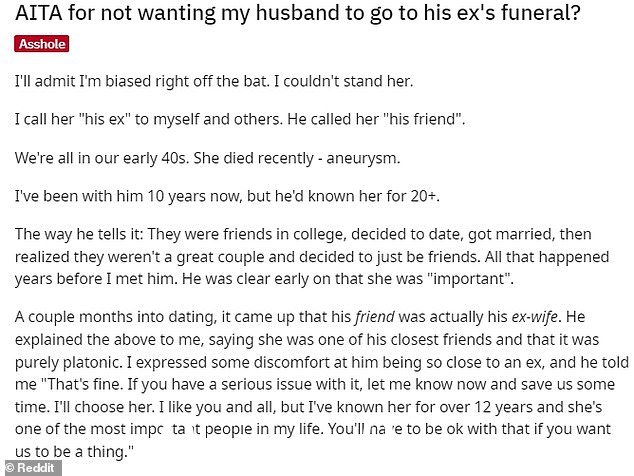Click the italic word friend
Viewport: 634px width, 476px height.
pyautogui.click(x=375, y=317)
